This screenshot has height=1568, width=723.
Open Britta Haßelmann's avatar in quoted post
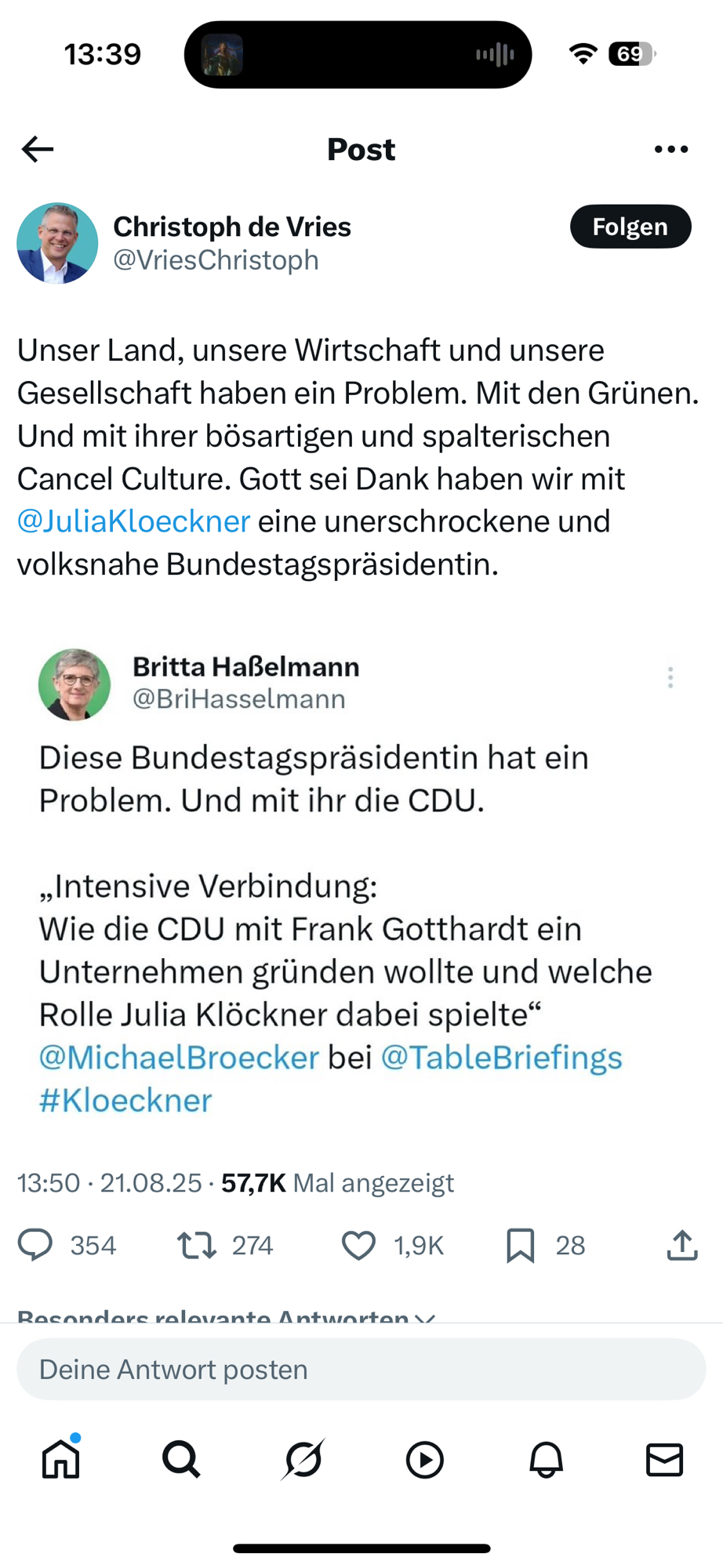click(x=74, y=684)
